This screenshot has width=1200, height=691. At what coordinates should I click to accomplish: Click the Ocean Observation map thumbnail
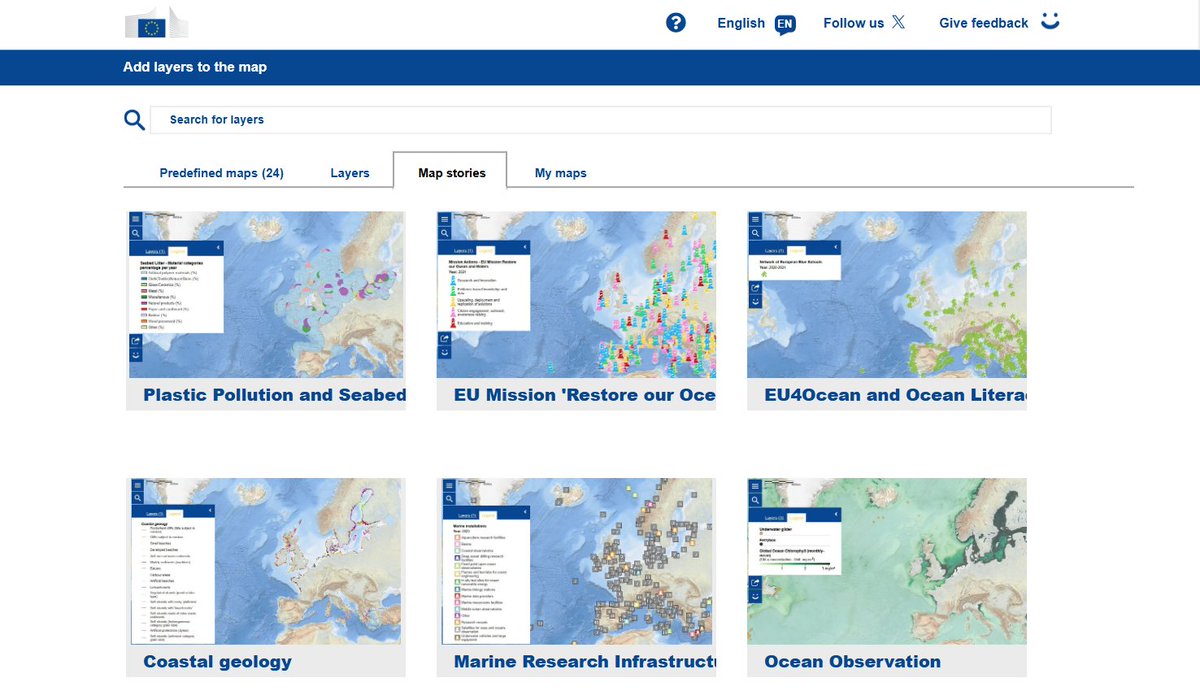[886, 561]
